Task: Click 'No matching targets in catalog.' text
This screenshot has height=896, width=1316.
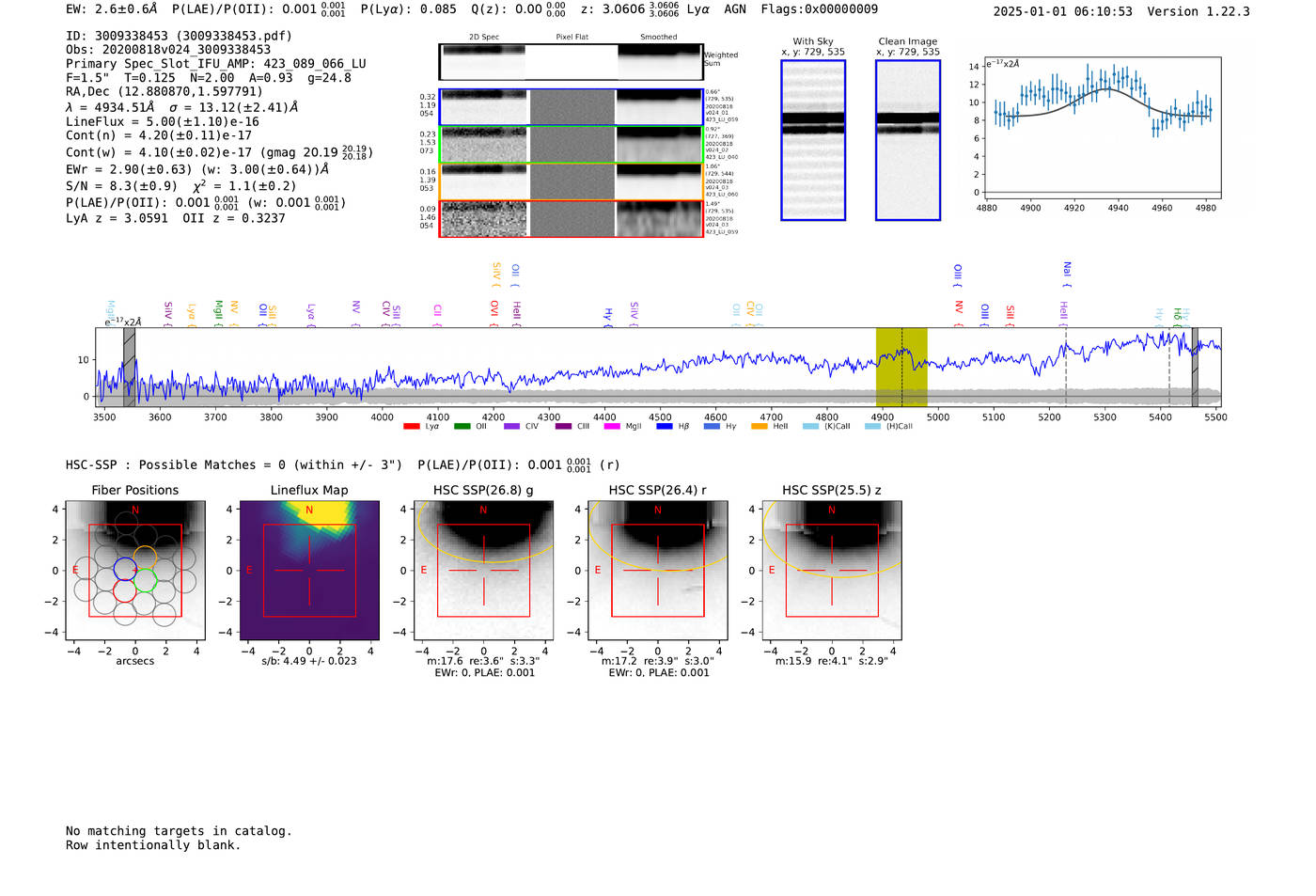Action: point(179,831)
